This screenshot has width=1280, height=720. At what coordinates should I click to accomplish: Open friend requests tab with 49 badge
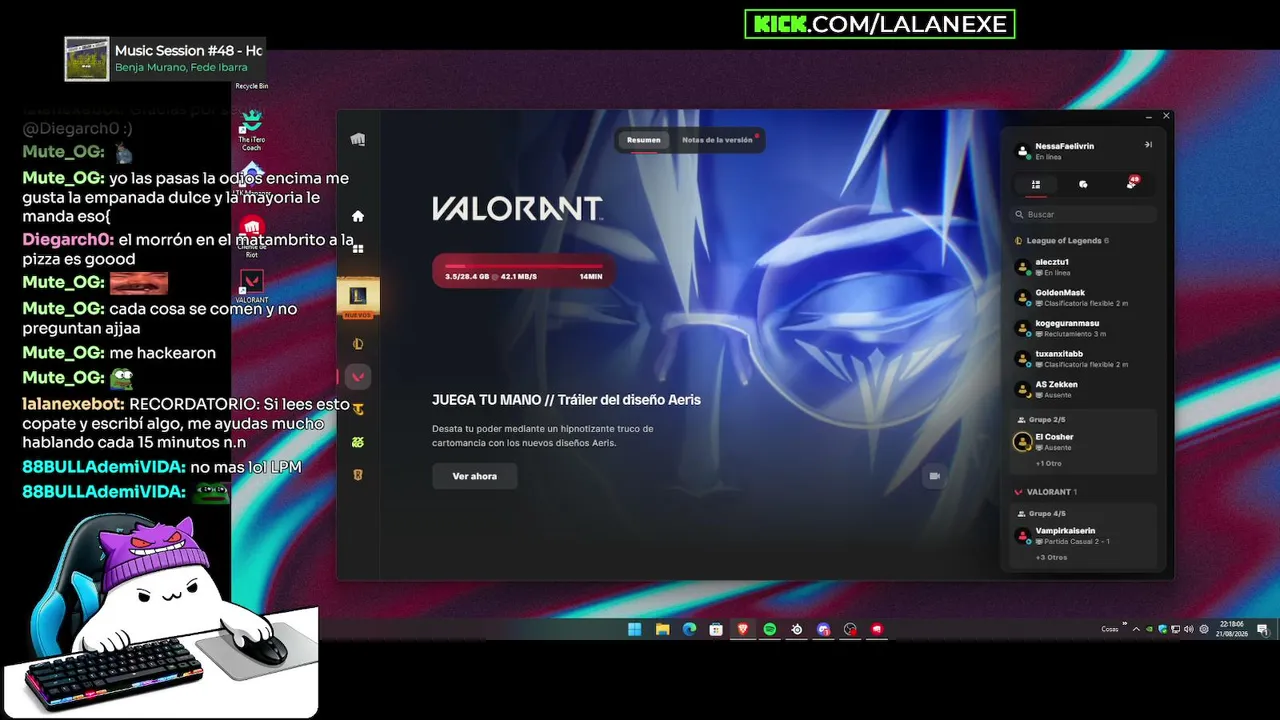pos(1132,183)
